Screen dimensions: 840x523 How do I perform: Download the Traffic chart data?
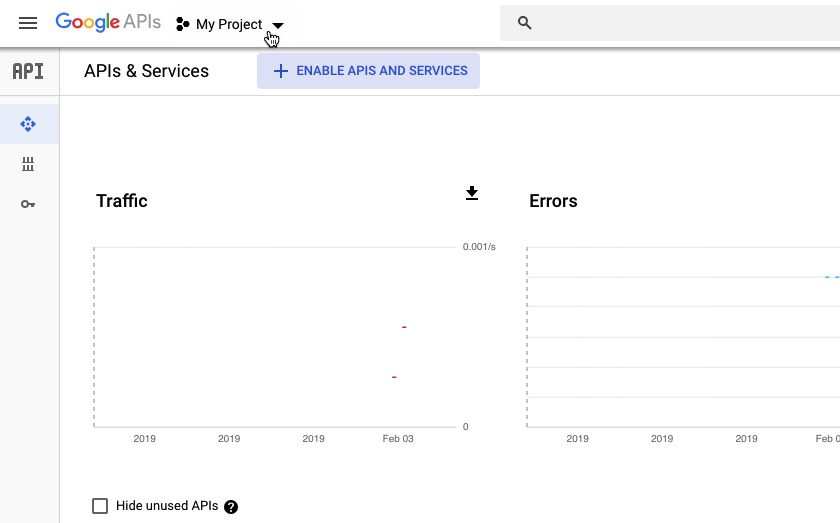tap(472, 194)
